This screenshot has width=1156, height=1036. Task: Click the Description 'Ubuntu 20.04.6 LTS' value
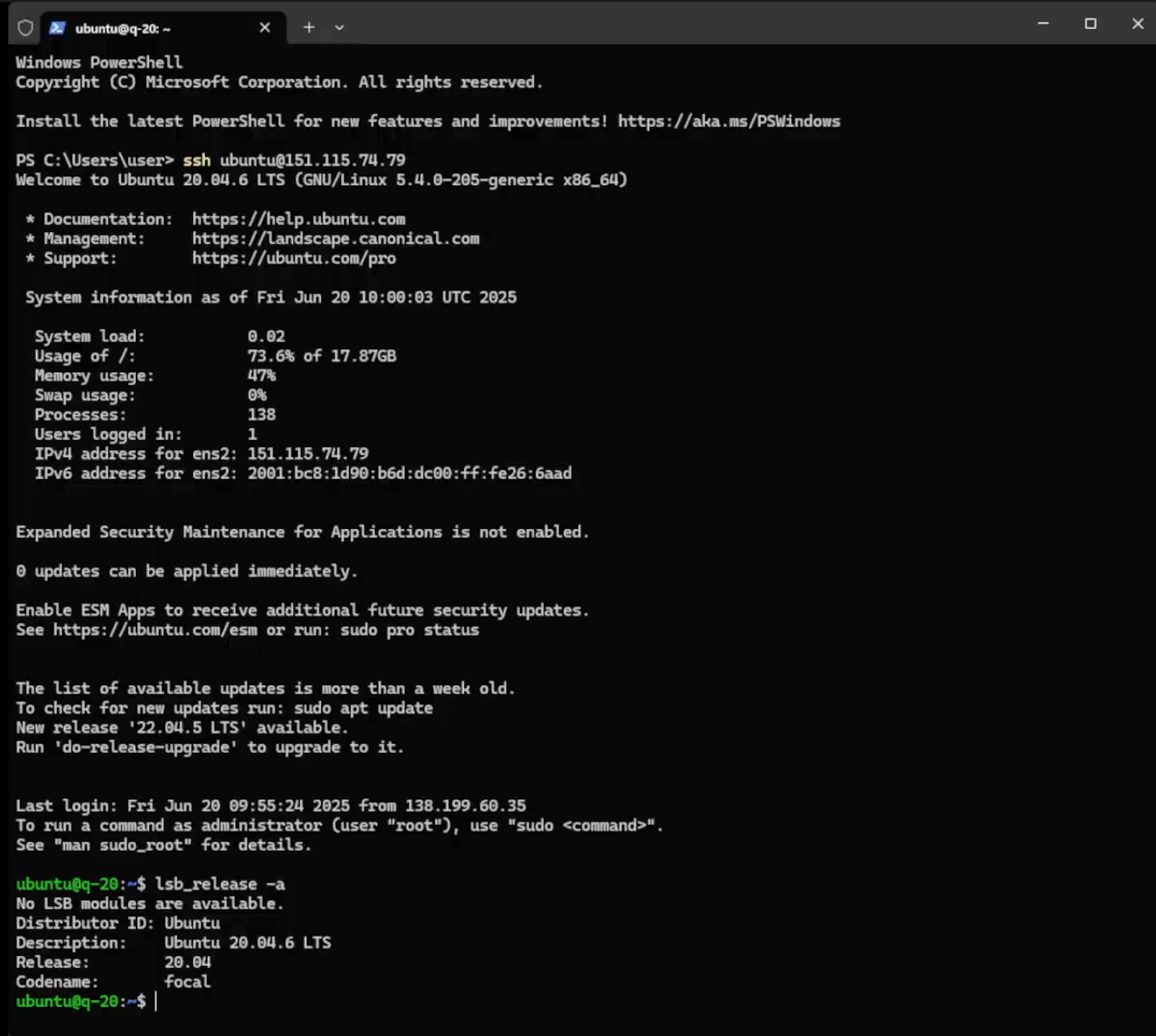tap(248, 943)
